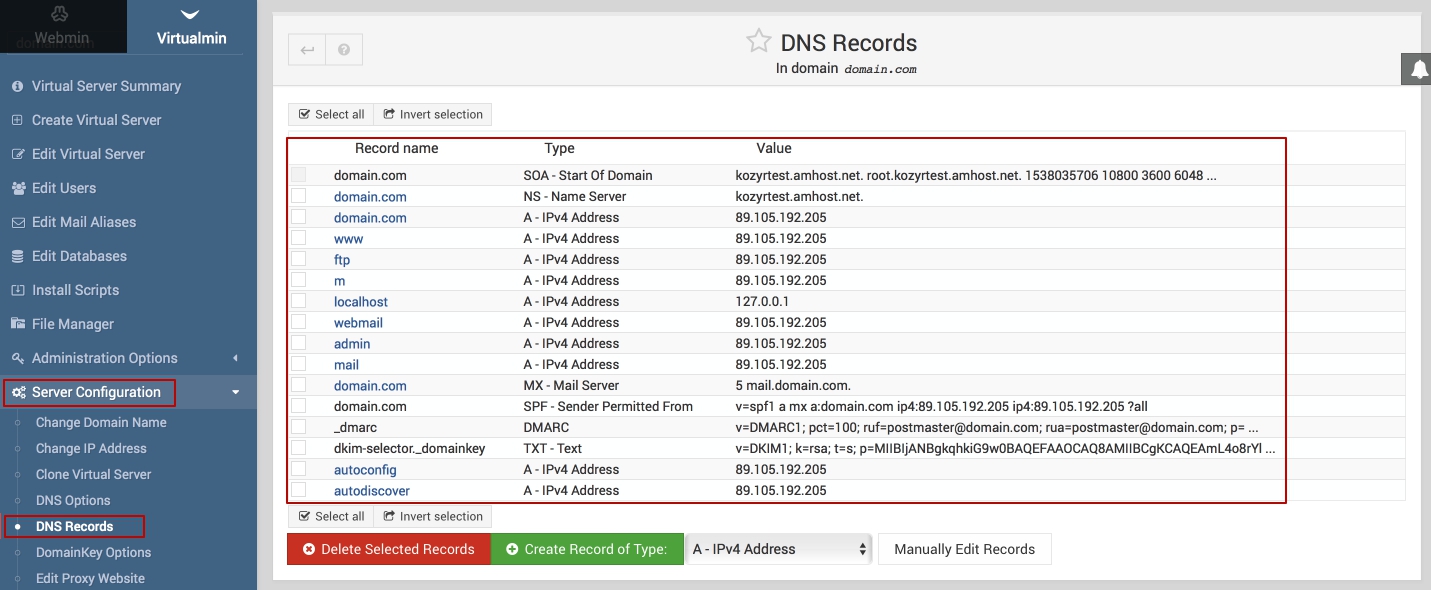Click the help question mark icon
Viewport: 1431px width, 590px height.
pos(344,50)
